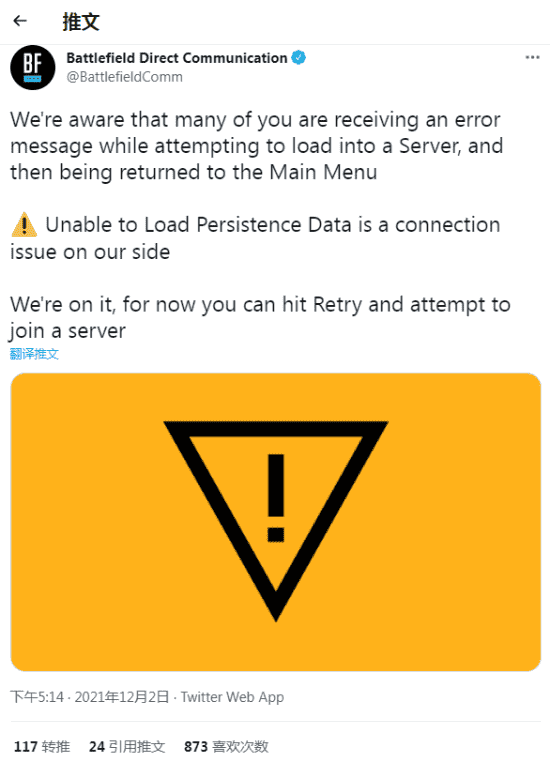
Task: Open the orange warning triangle image
Action: (275, 522)
